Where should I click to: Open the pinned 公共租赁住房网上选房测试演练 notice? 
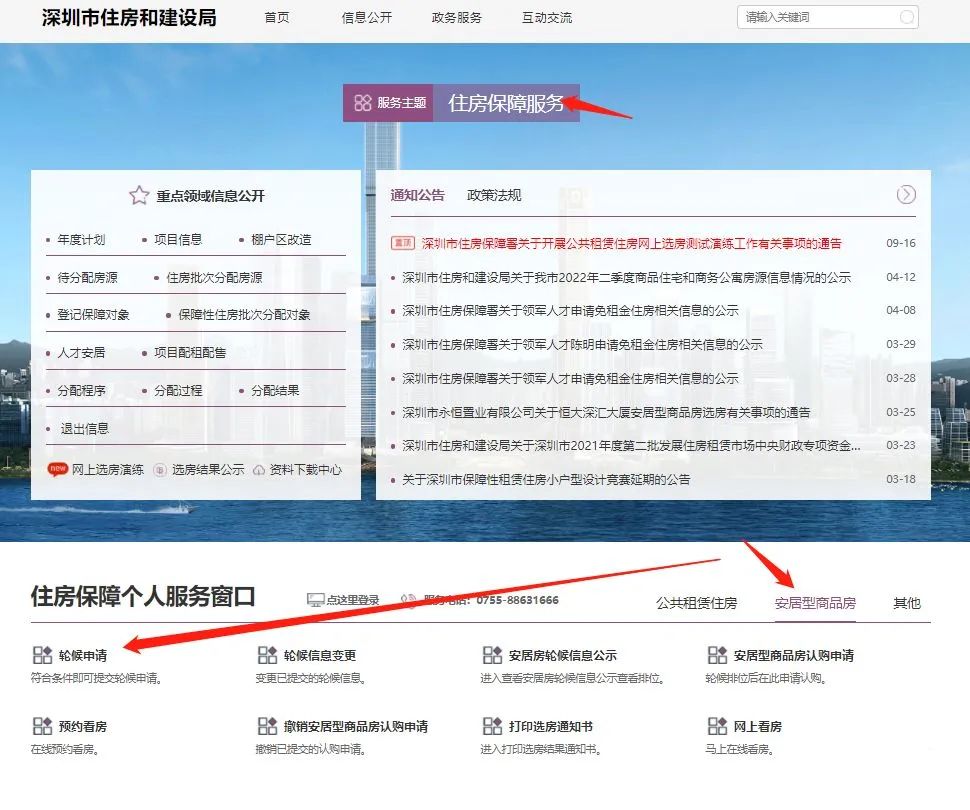[632, 243]
